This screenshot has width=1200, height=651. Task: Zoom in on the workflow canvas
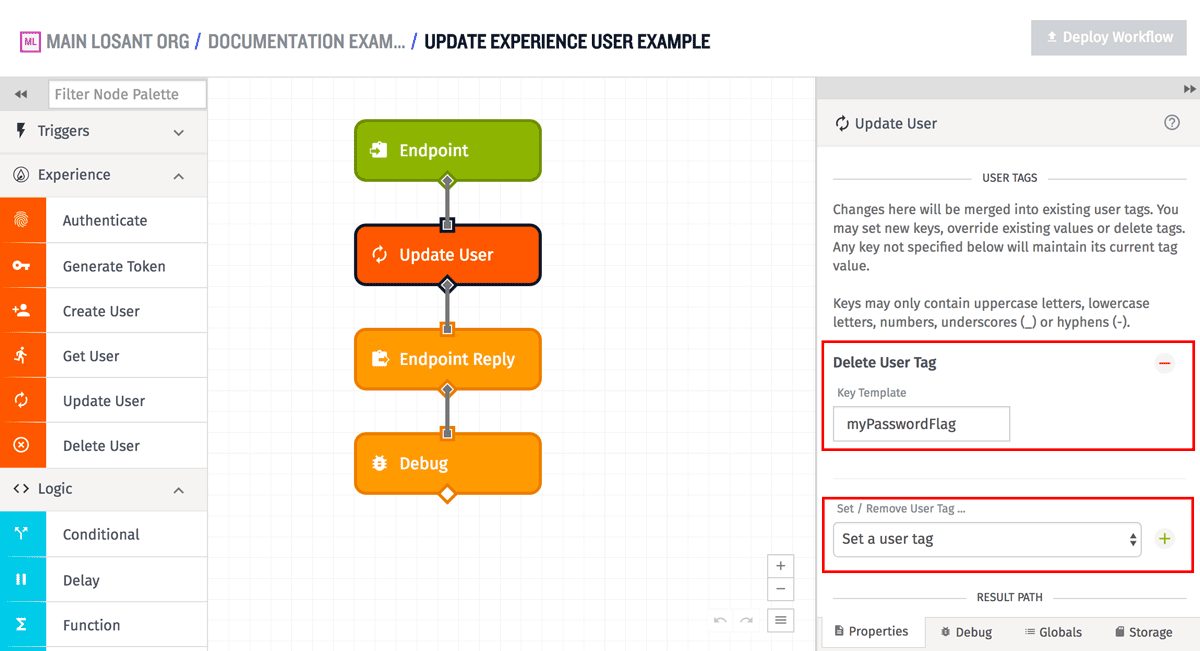780,566
